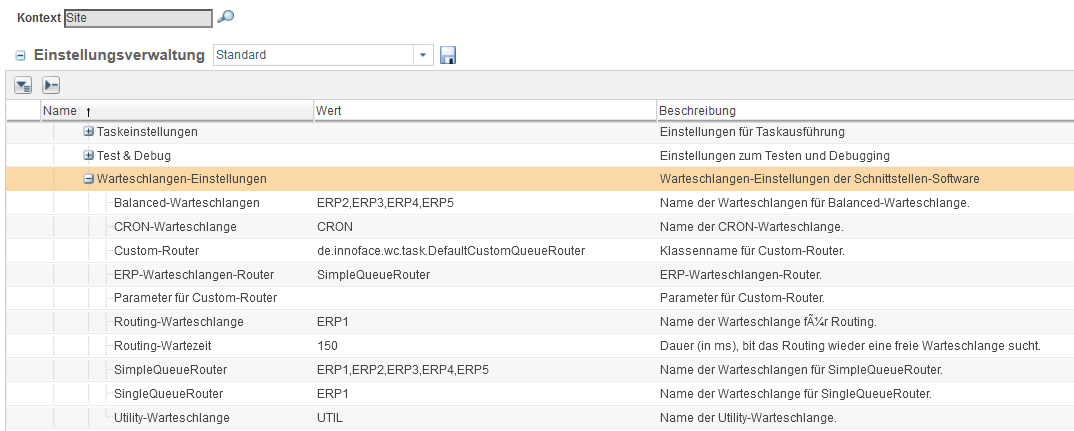Expand the Test & Debug node
Viewport: 1074px width, 431px height.
pyautogui.click(x=89, y=156)
